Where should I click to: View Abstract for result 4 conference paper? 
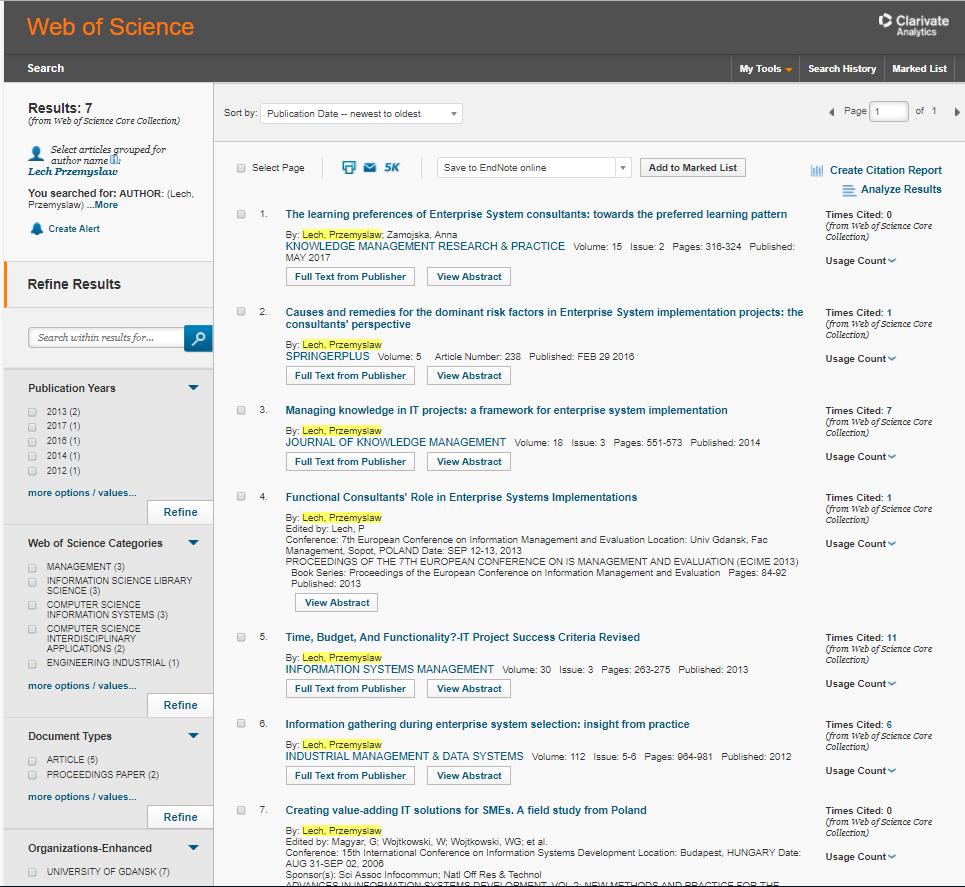pos(337,603)
